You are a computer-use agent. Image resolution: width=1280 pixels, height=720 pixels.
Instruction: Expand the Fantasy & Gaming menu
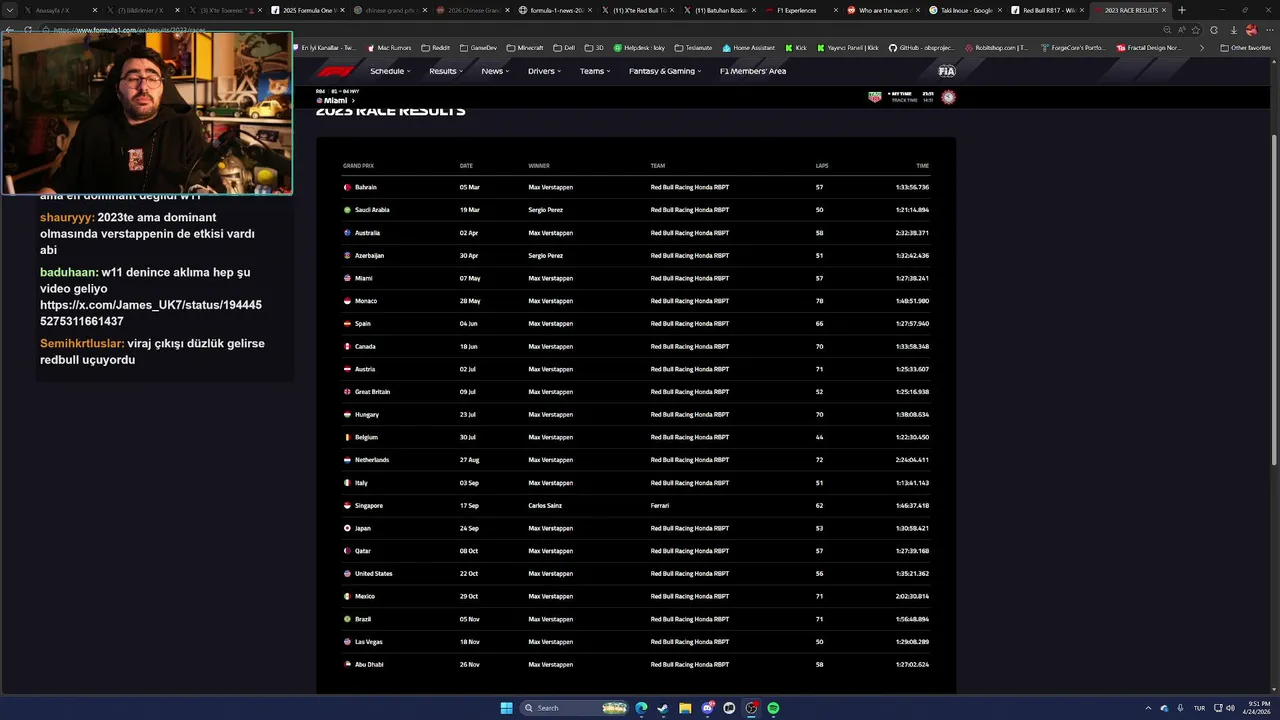[x=665, y=71]
